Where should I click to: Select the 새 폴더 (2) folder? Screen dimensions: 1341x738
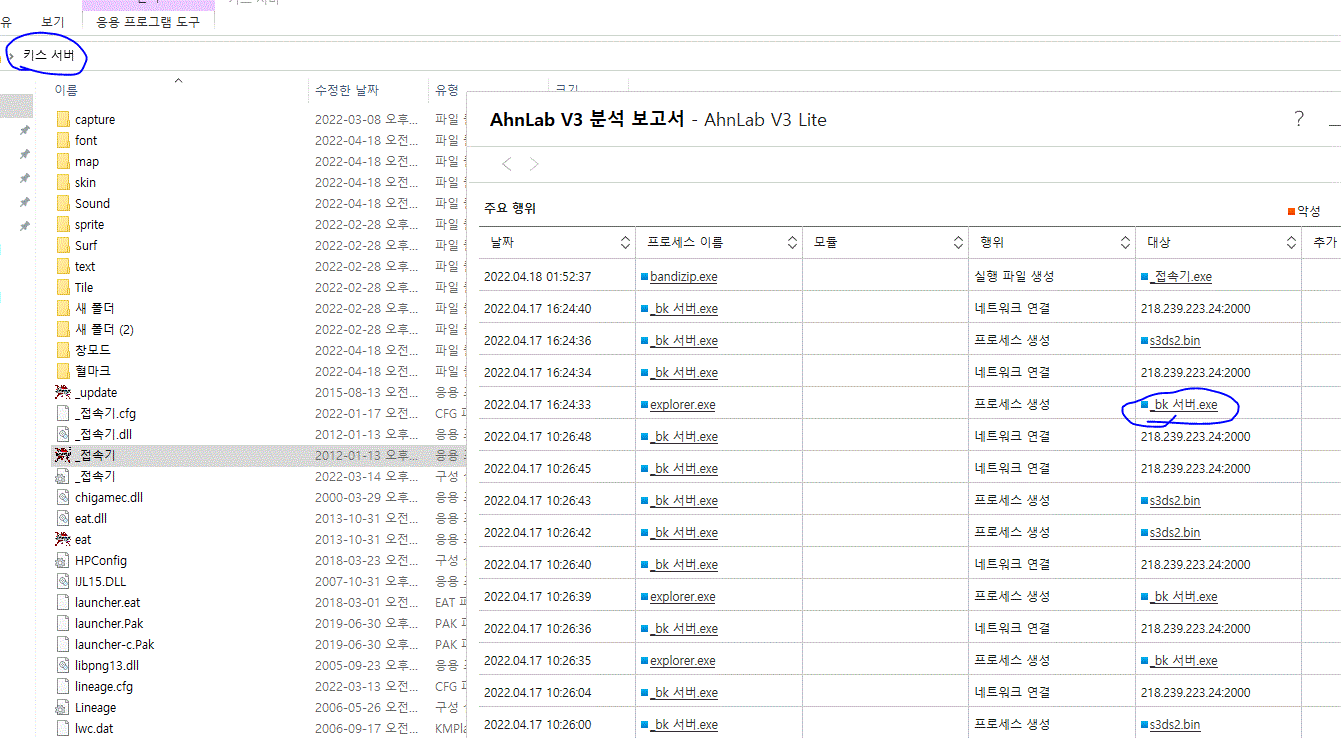click(104, 329)
